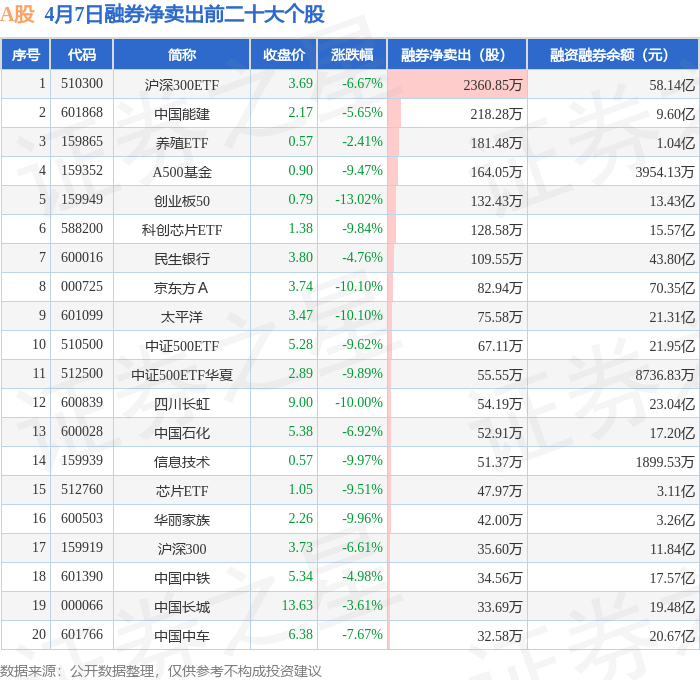Select code 588200
This screenshot has height=680, width=700.
82,229
